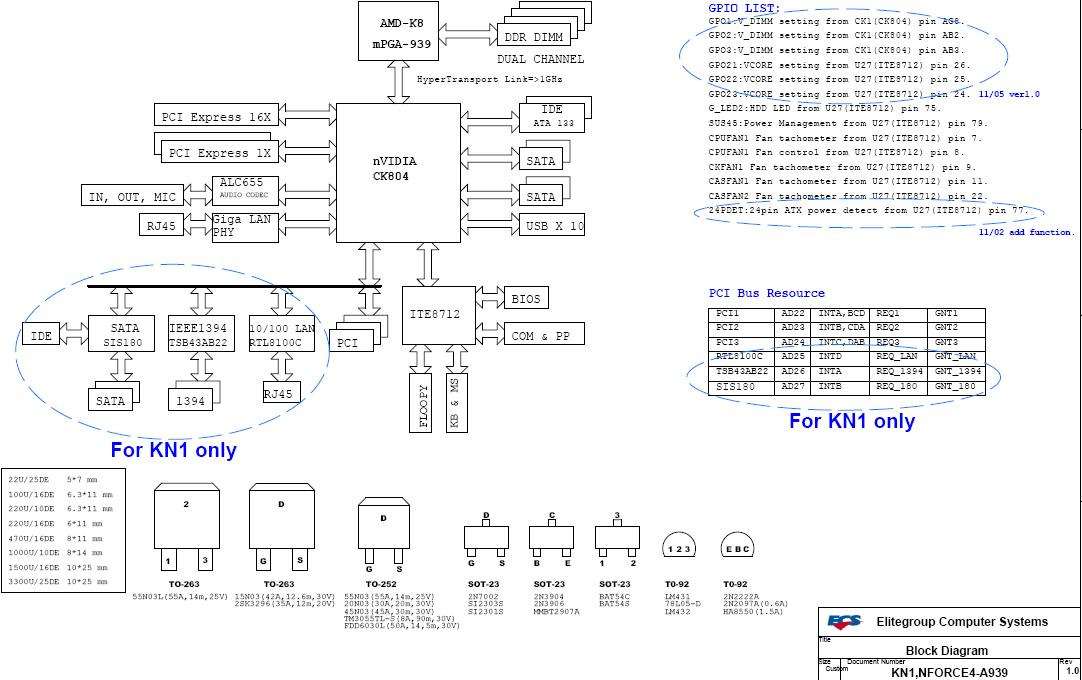The width and height of the screenshot is (1082, 680).
Task: Select the USB X 10 block
Action: [552, 225]
